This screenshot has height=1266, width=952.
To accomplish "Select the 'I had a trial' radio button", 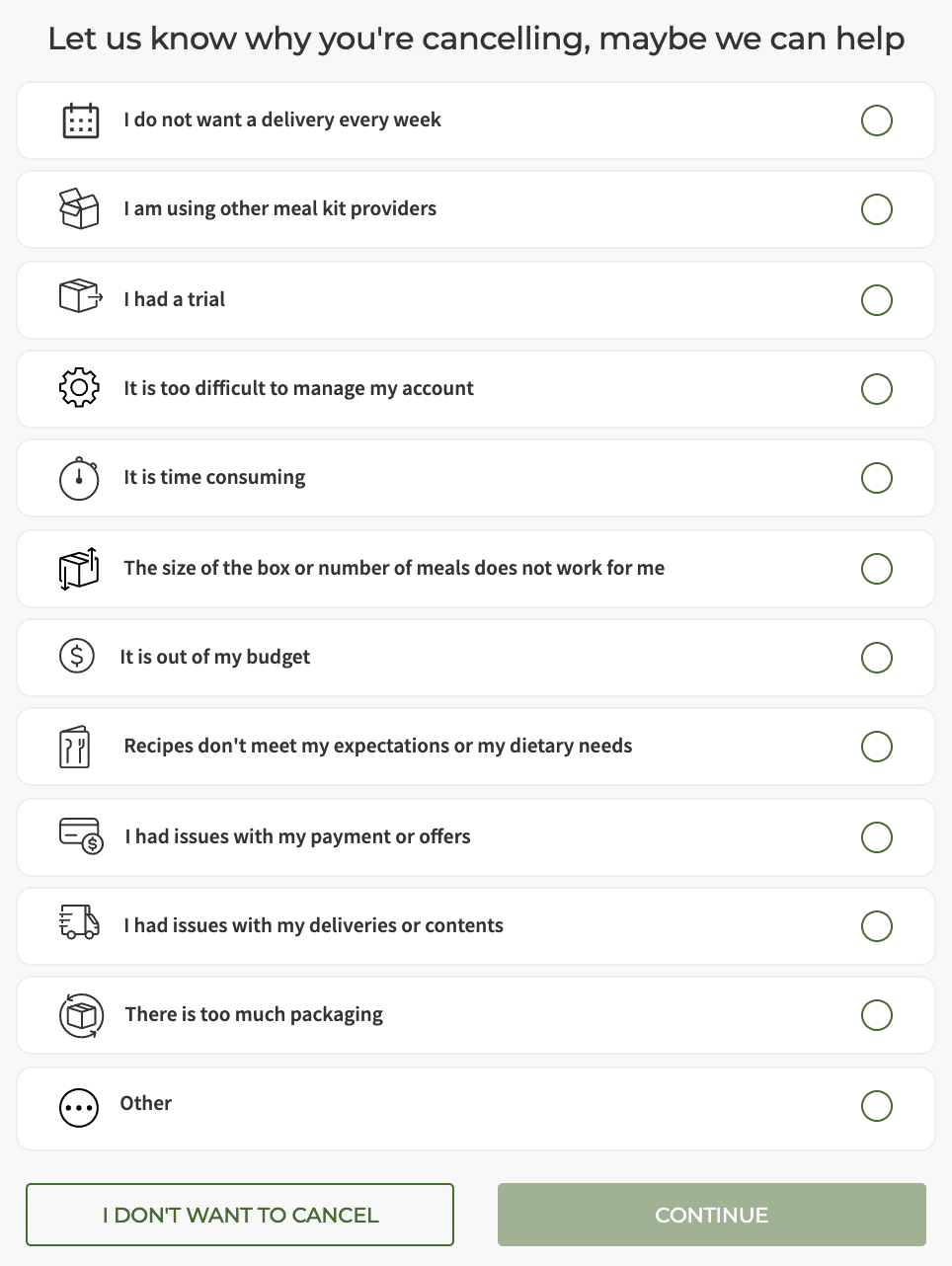I will pos(877,300).
